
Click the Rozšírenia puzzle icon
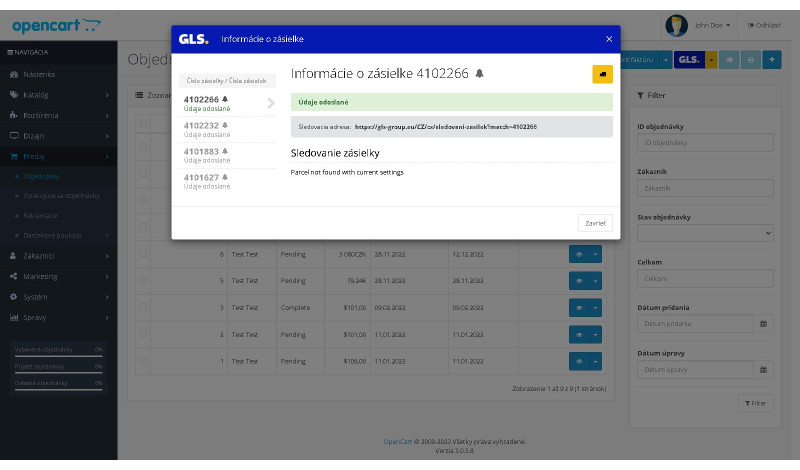coord(14,115)
